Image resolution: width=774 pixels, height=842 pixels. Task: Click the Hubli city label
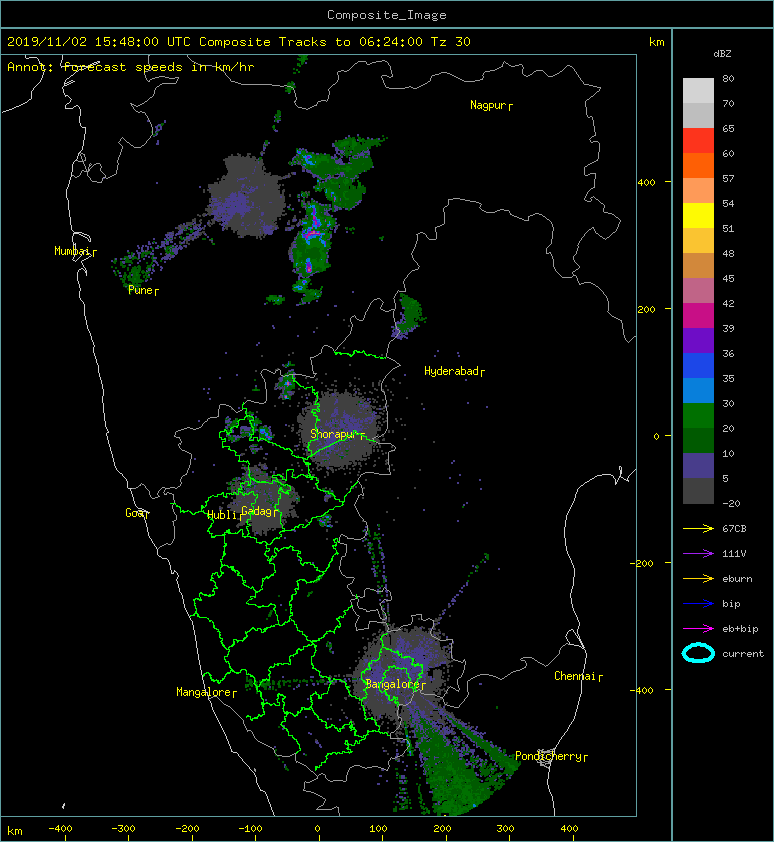(222, 515)
